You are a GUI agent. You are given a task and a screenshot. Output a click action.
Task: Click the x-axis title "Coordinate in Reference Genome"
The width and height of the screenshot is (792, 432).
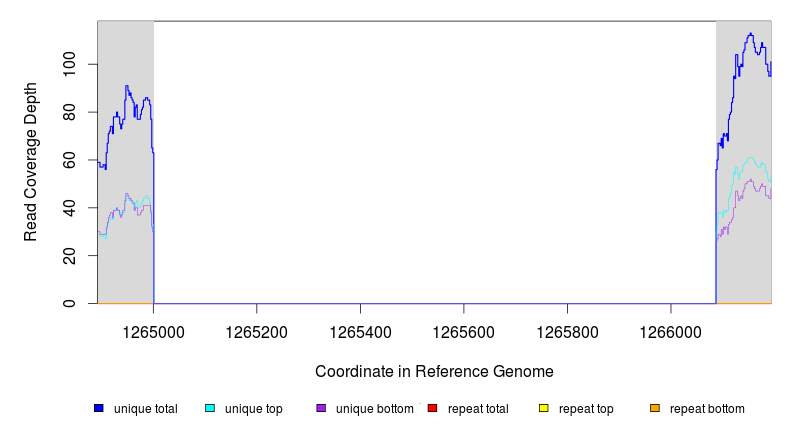pos(434,371)
